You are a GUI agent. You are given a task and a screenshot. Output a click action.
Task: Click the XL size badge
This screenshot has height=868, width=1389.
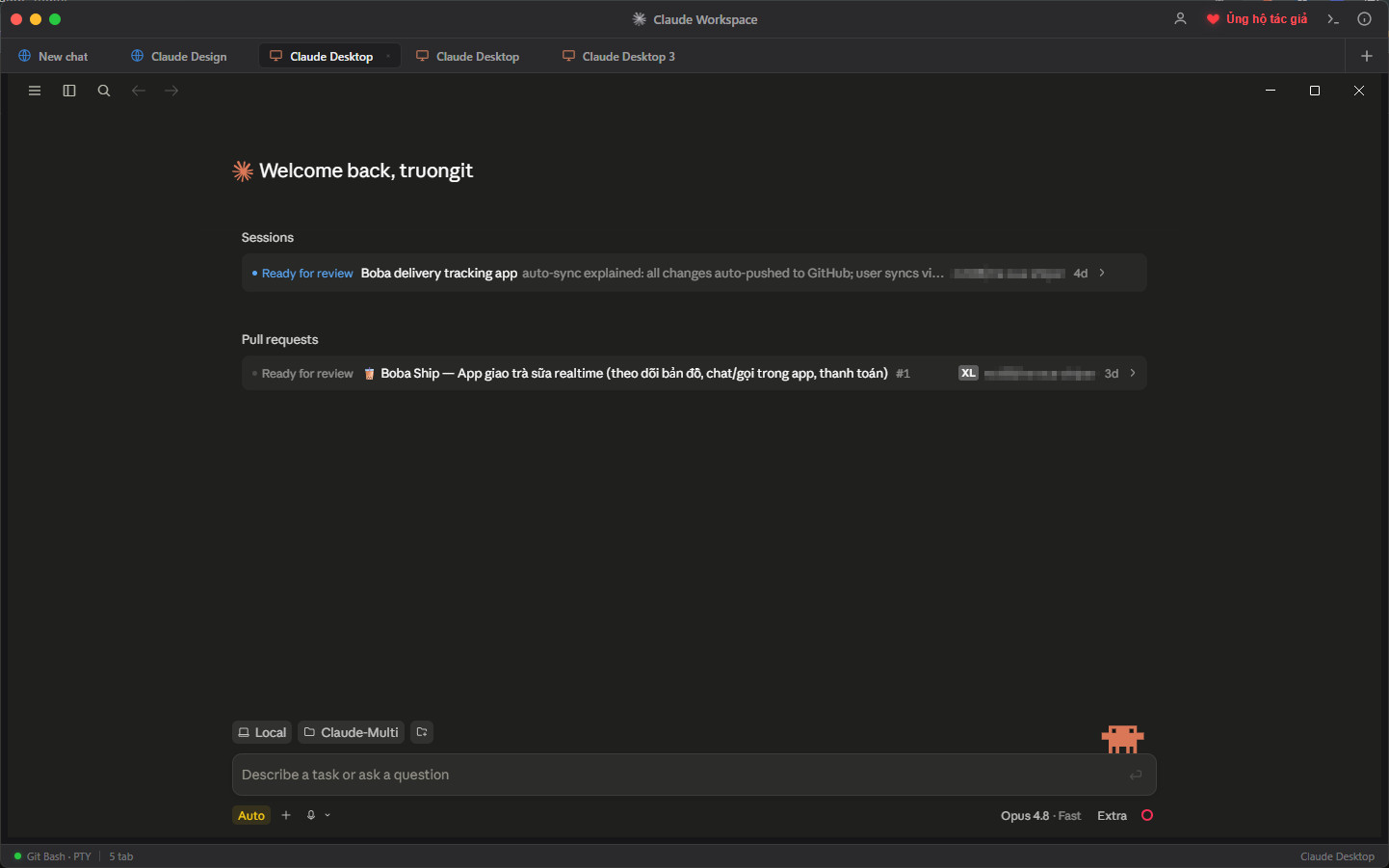[968, 373]
